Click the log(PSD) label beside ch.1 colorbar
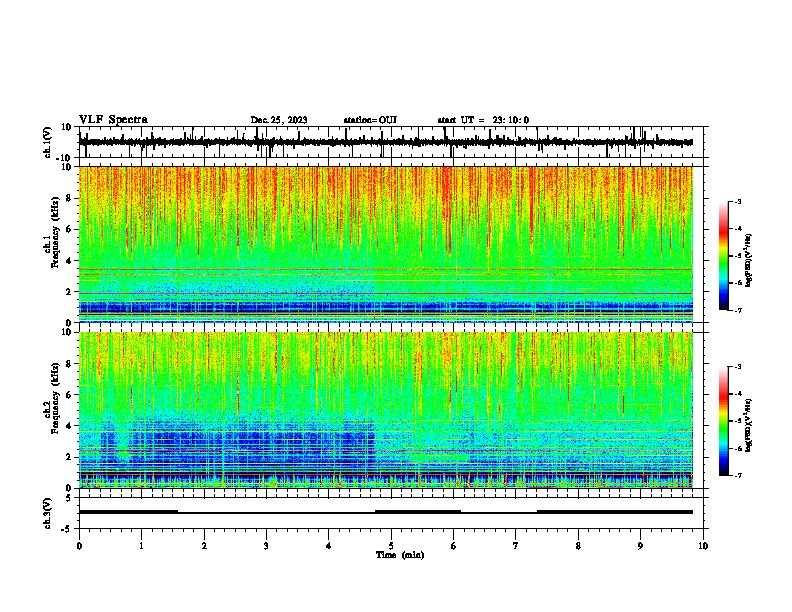Image resolution: width=792 pixels, height=612 pixels. 749,261
